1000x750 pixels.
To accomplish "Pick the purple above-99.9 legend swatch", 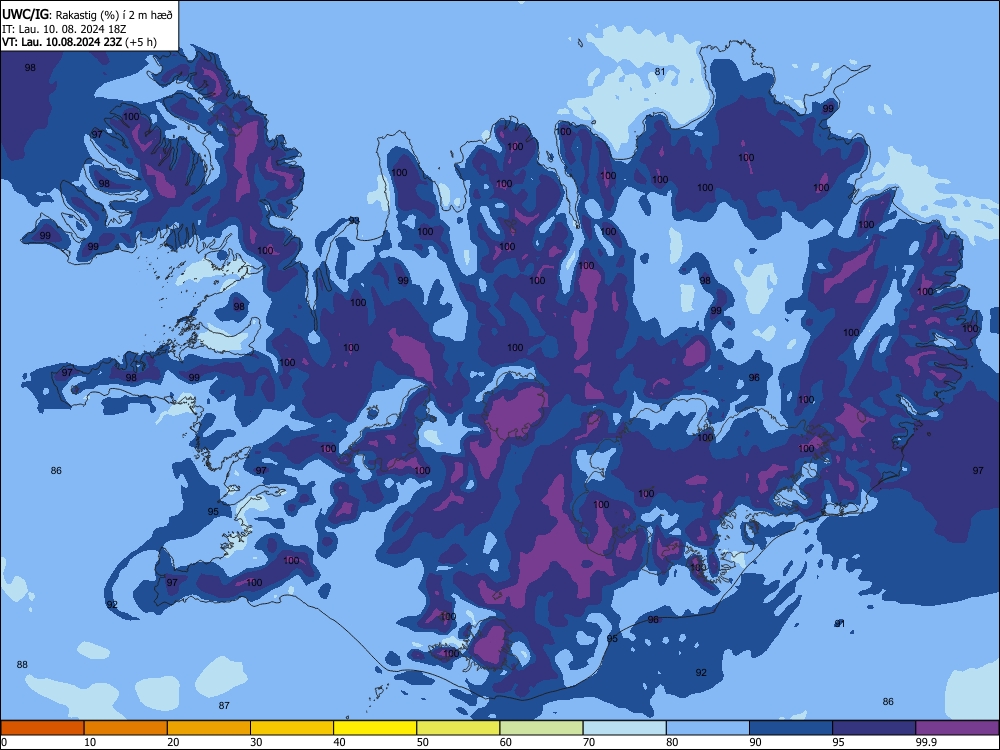I will pyautogui.click(x=957, y=728).
